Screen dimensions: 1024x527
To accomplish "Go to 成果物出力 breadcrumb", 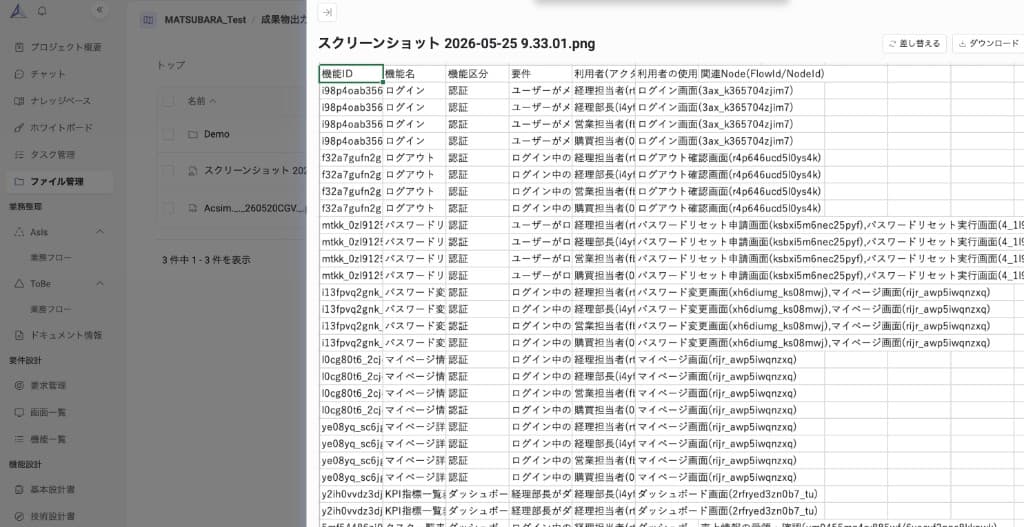I will pos(283,20).
